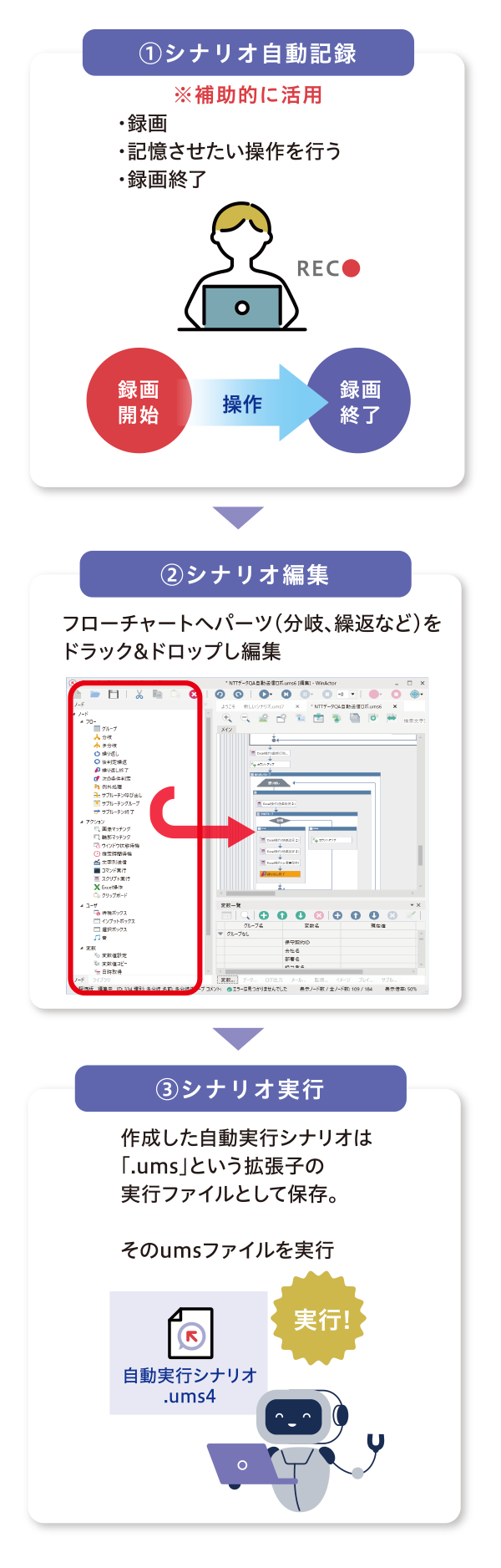This screenshot has height=1568, width=501.
Task: Switch to the ようこそ tab
Action: click(x=228, y=706)
